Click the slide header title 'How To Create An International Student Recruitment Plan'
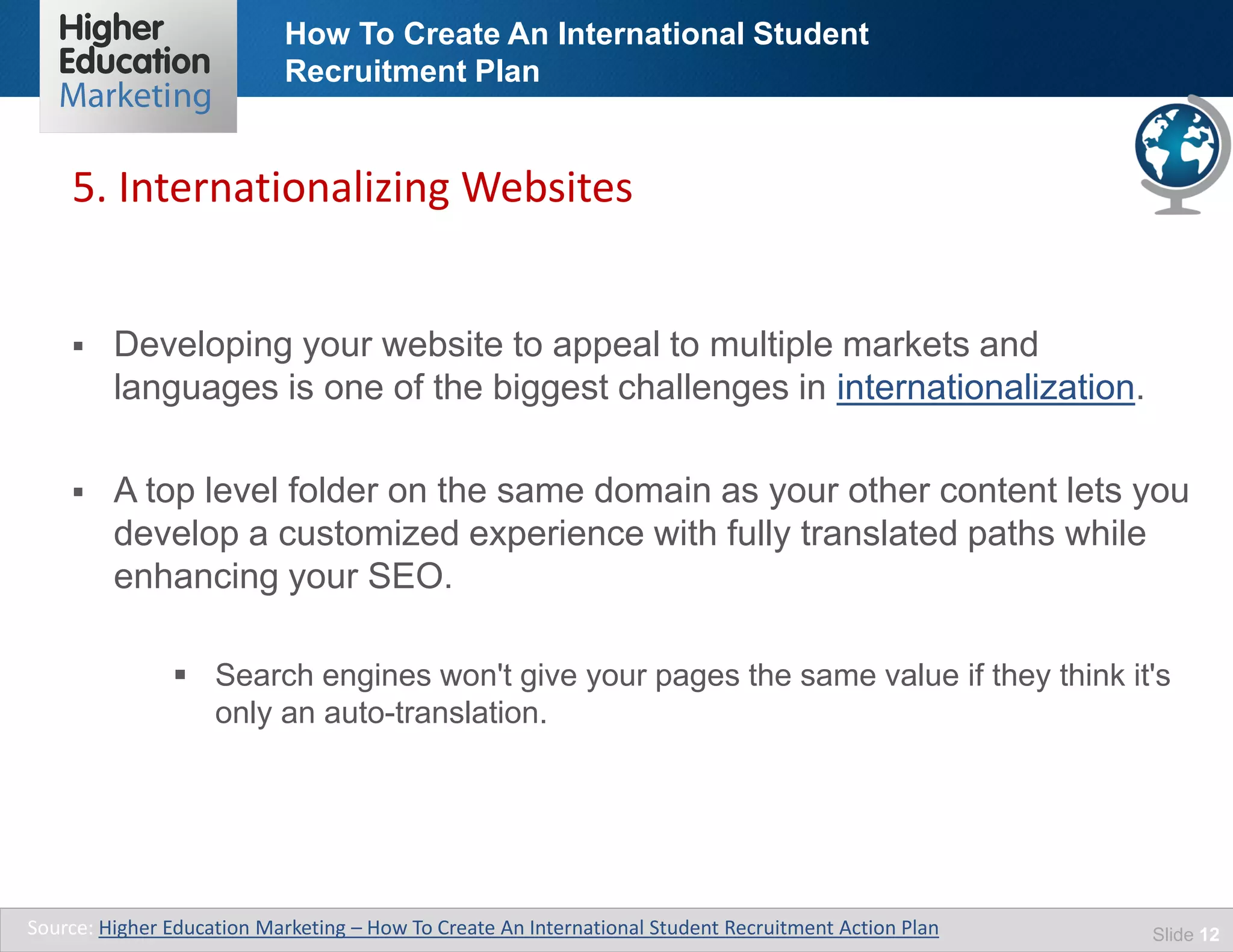The width and height of the screenshot is (1233, 952). click(x=576, y=52)
